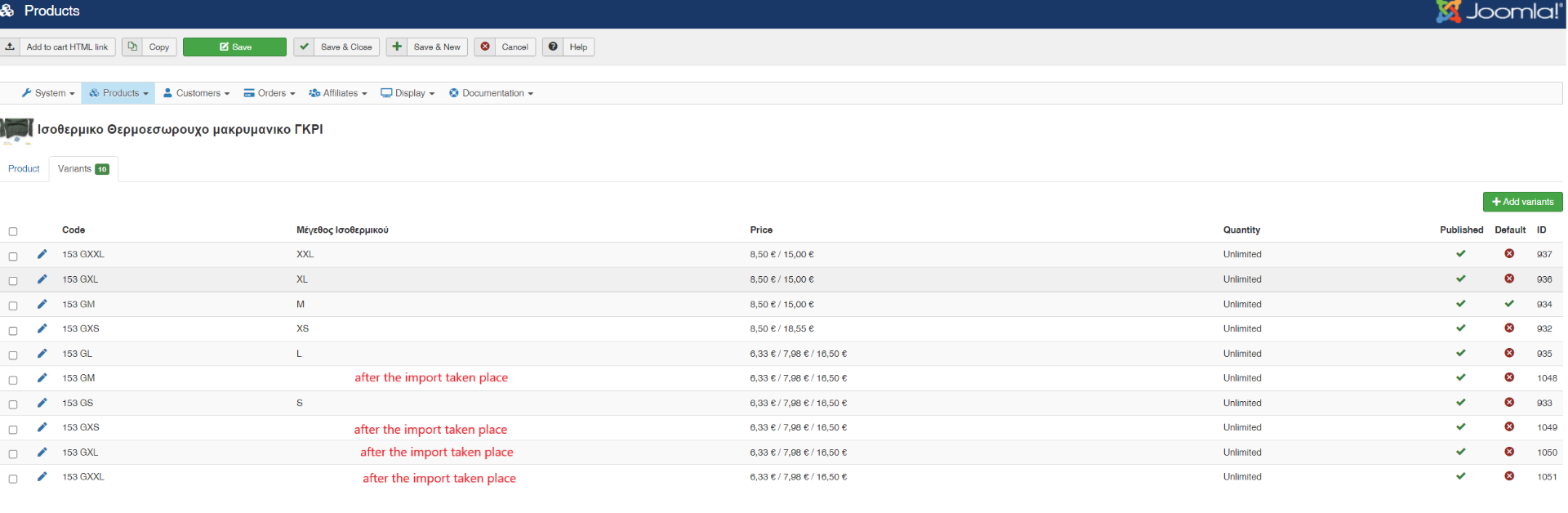Viewport: 1568px width, 513px height.
Task: Edit variant 153 GXL with ID 936
Action: coord(42,279)
